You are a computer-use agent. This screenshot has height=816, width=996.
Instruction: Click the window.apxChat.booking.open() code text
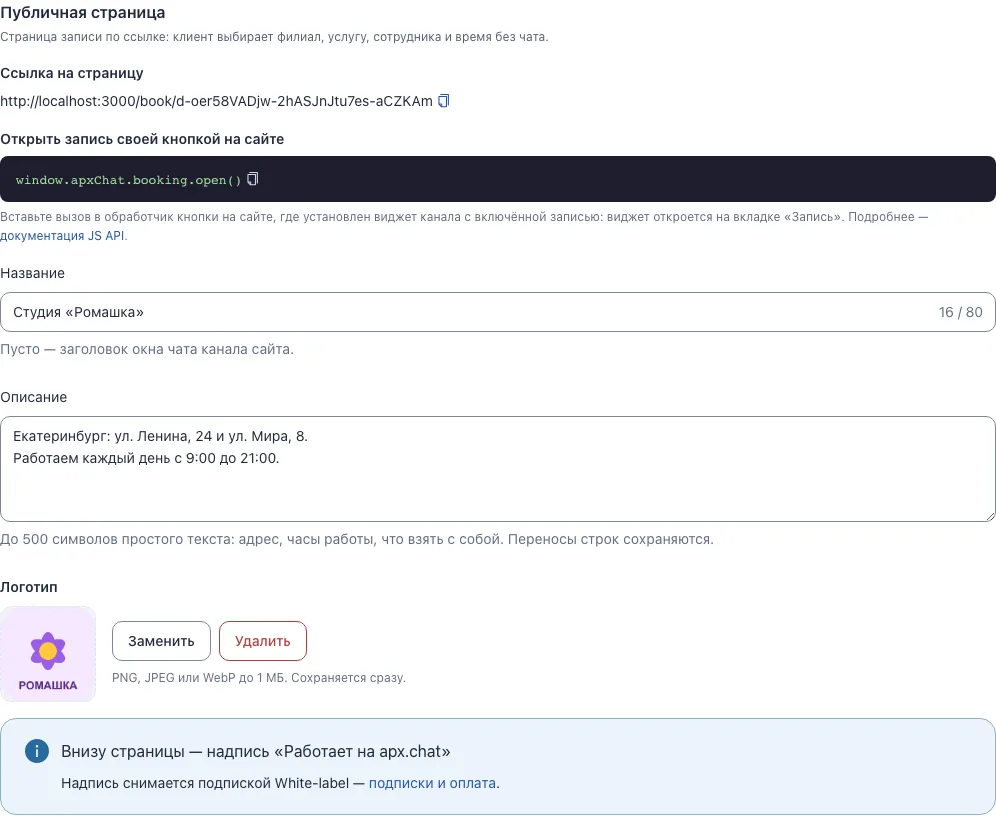click(128, 180)
